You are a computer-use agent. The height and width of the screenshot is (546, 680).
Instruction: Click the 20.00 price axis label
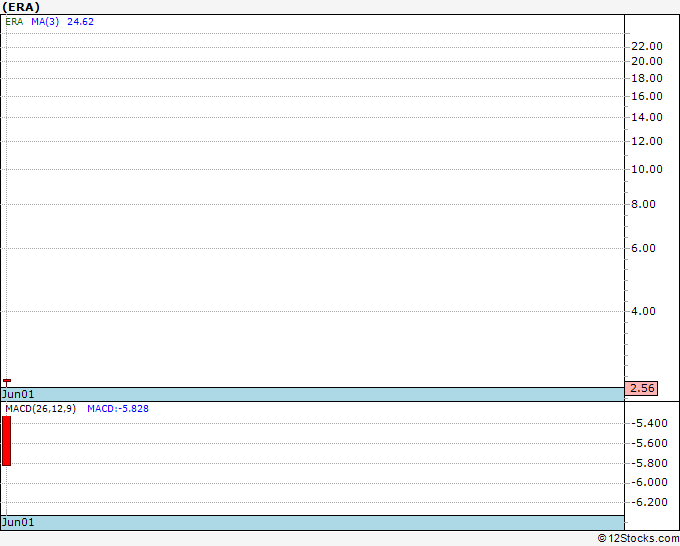coord(647,61)
